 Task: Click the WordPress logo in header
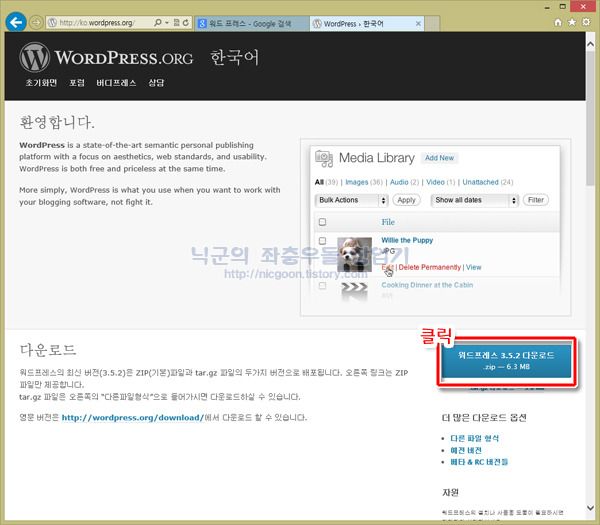pyautogui.click(x=34, y=57)
